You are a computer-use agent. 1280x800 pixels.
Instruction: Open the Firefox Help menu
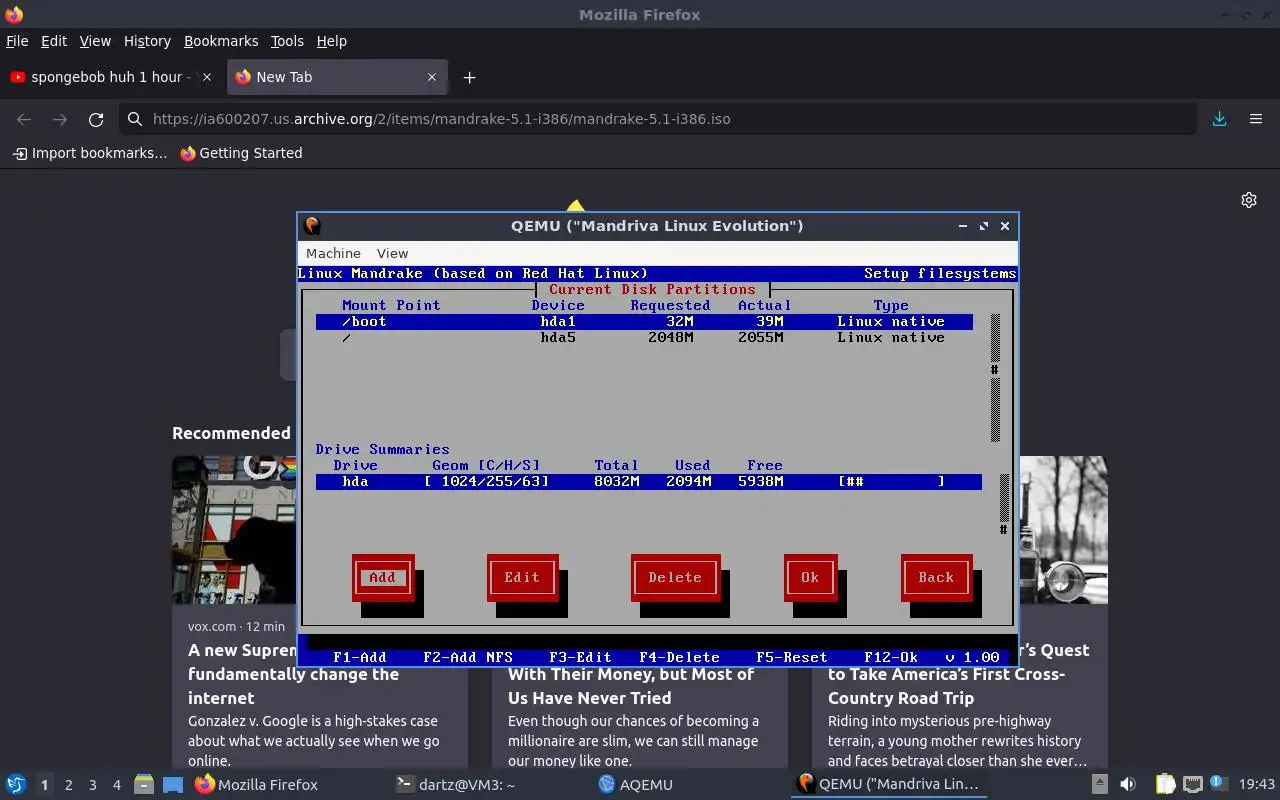[x=331, y=41]
